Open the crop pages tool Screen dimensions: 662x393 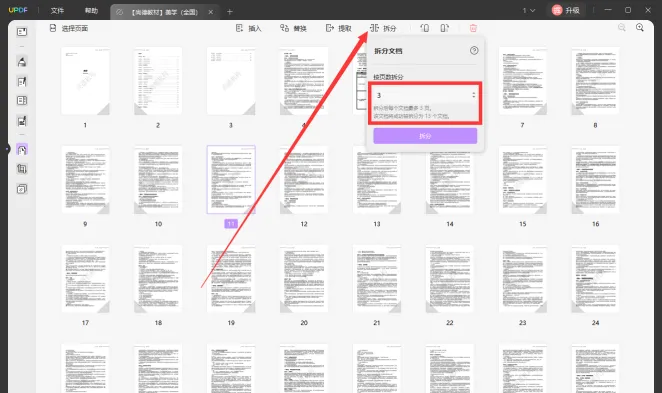pos(22,169)
